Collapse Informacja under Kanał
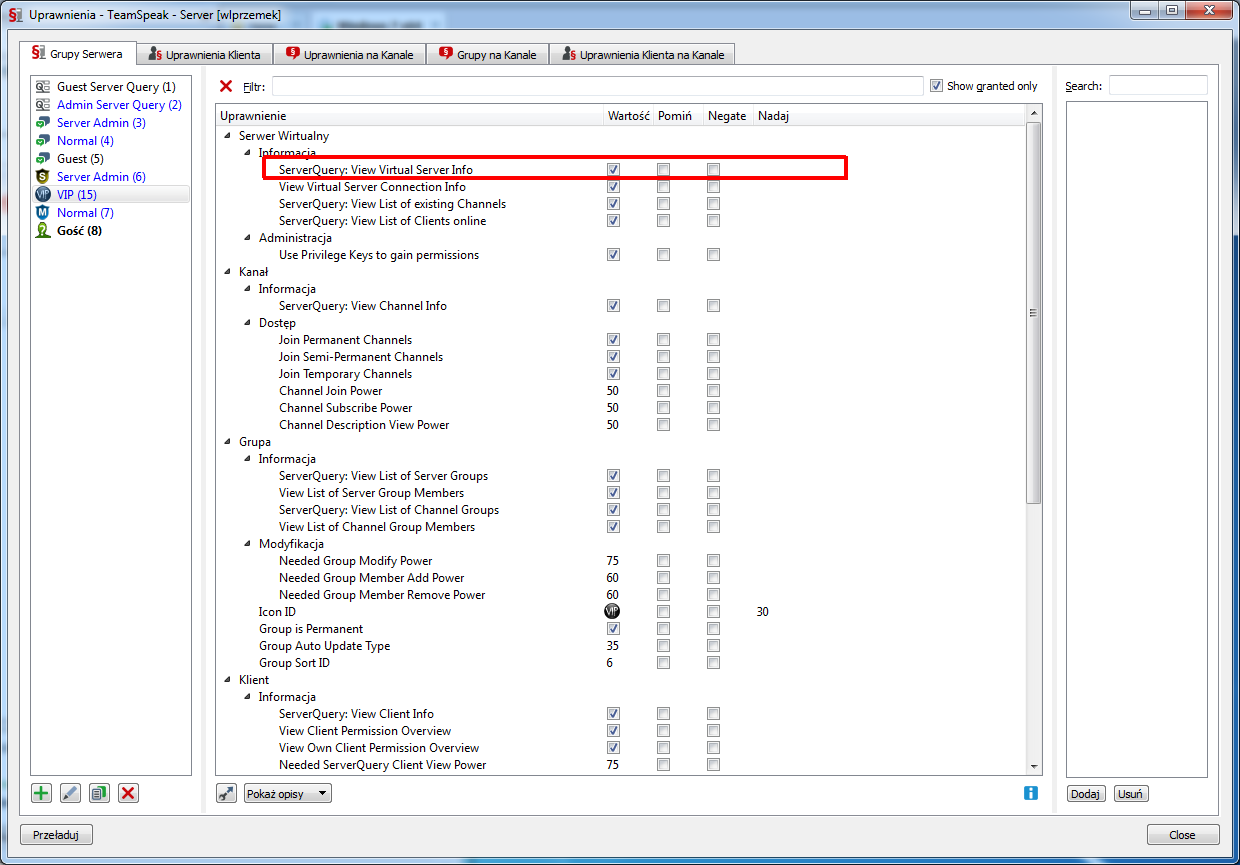The height and width of the screenshot is (865, 1240). 248,289
